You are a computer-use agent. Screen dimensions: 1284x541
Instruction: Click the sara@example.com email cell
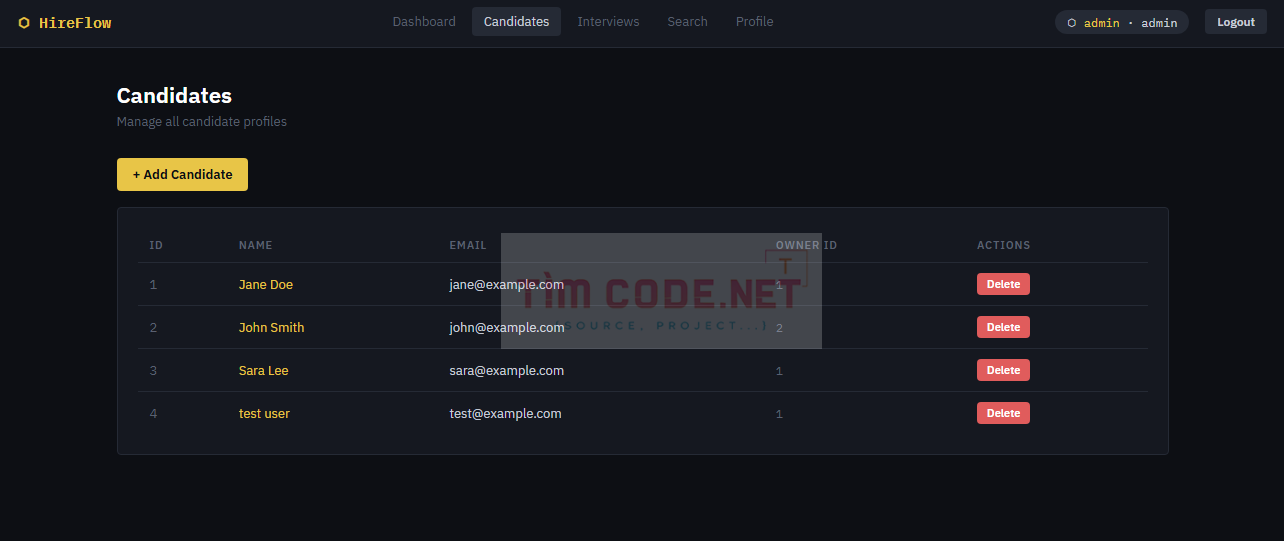pos(506,371)
